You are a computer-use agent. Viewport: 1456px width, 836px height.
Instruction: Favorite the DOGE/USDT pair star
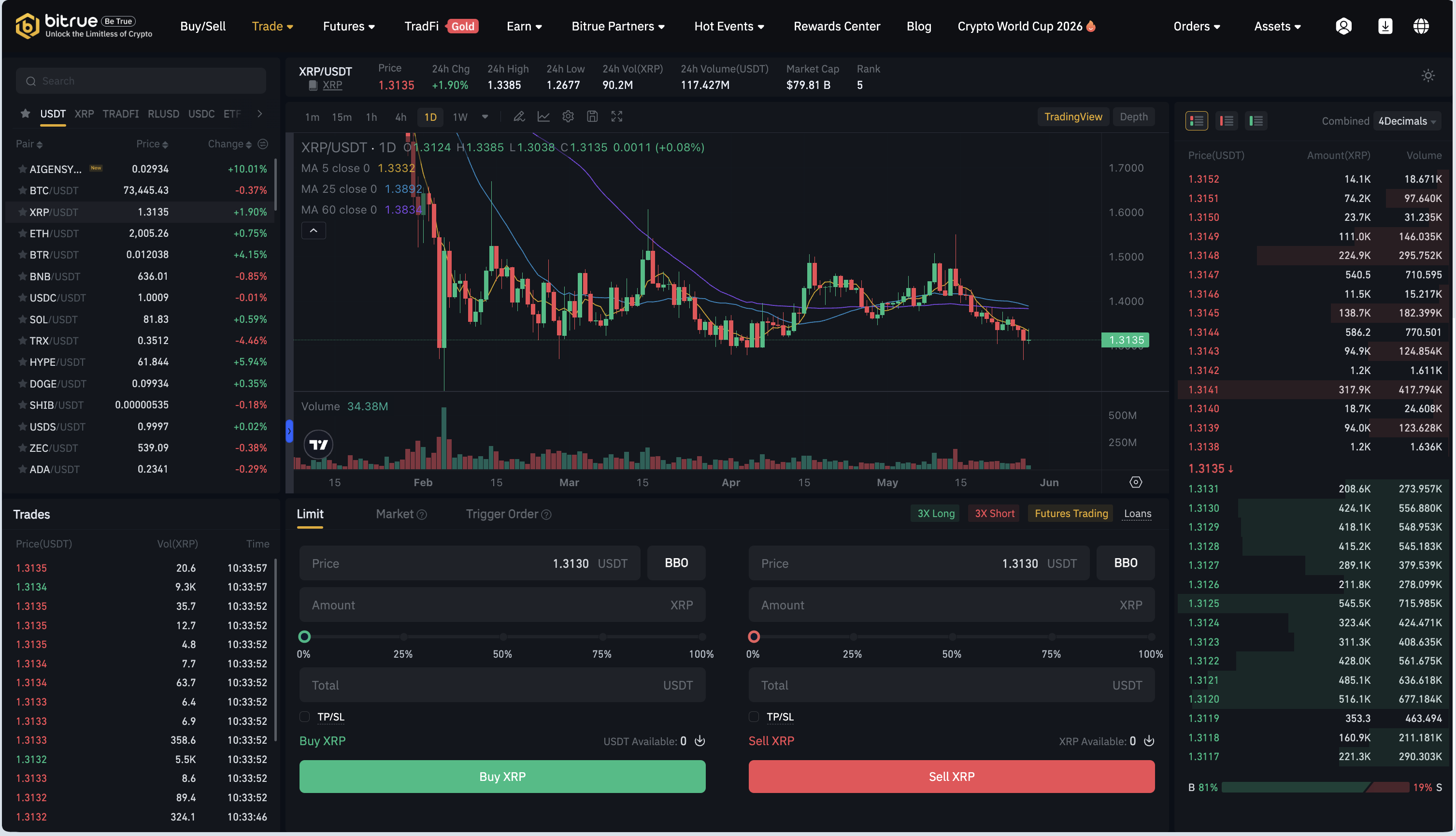[x=22, y=384]
